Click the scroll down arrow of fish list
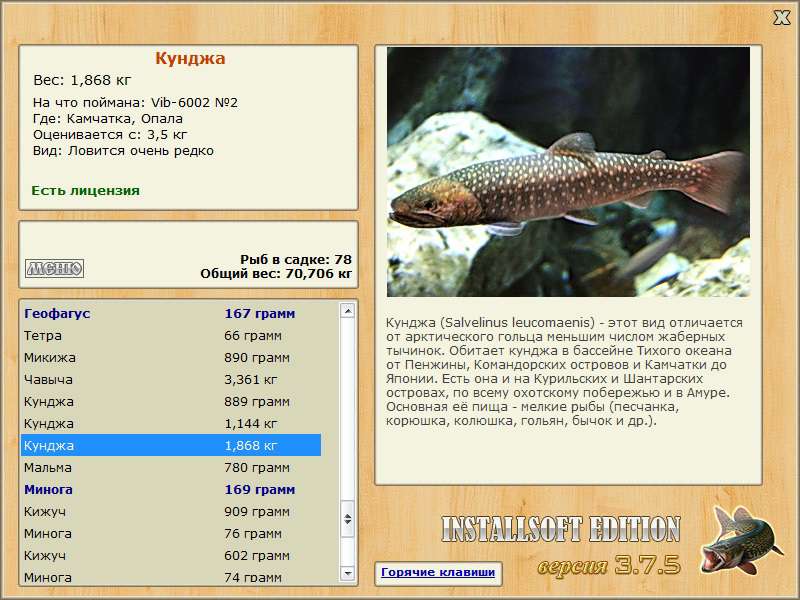 click(x=347, y=573)
